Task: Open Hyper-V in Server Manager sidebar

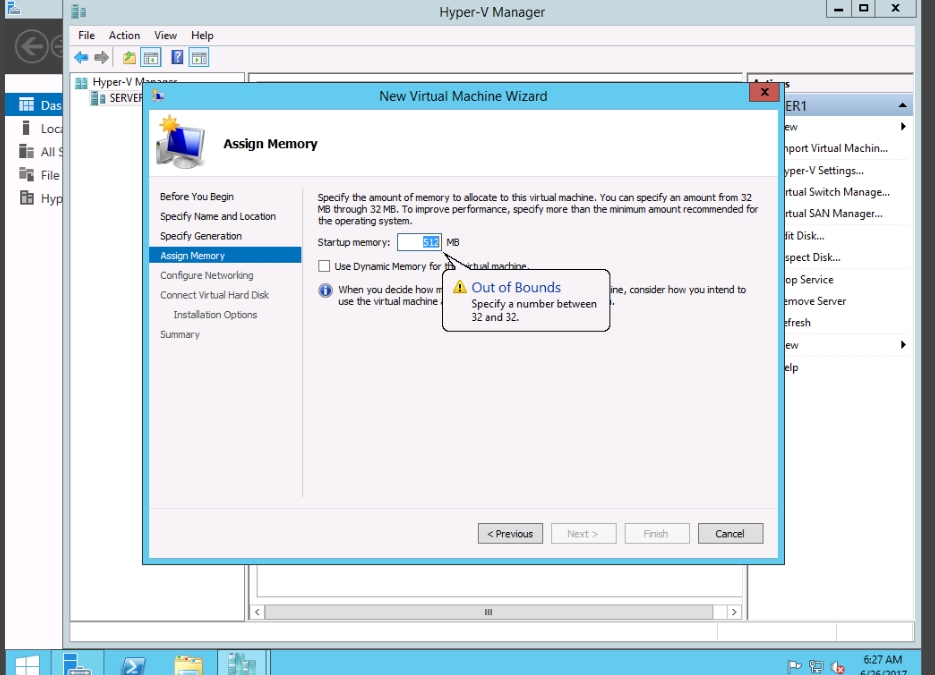Action: coord(39,198)
